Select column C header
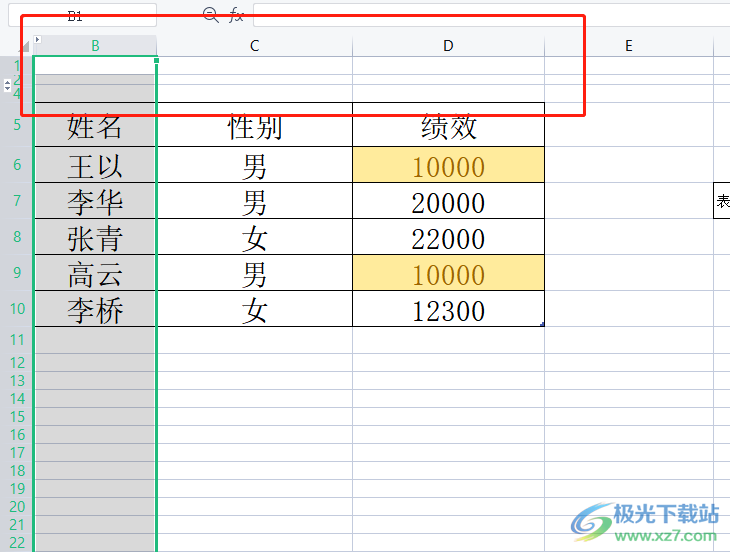 (255, 46)
